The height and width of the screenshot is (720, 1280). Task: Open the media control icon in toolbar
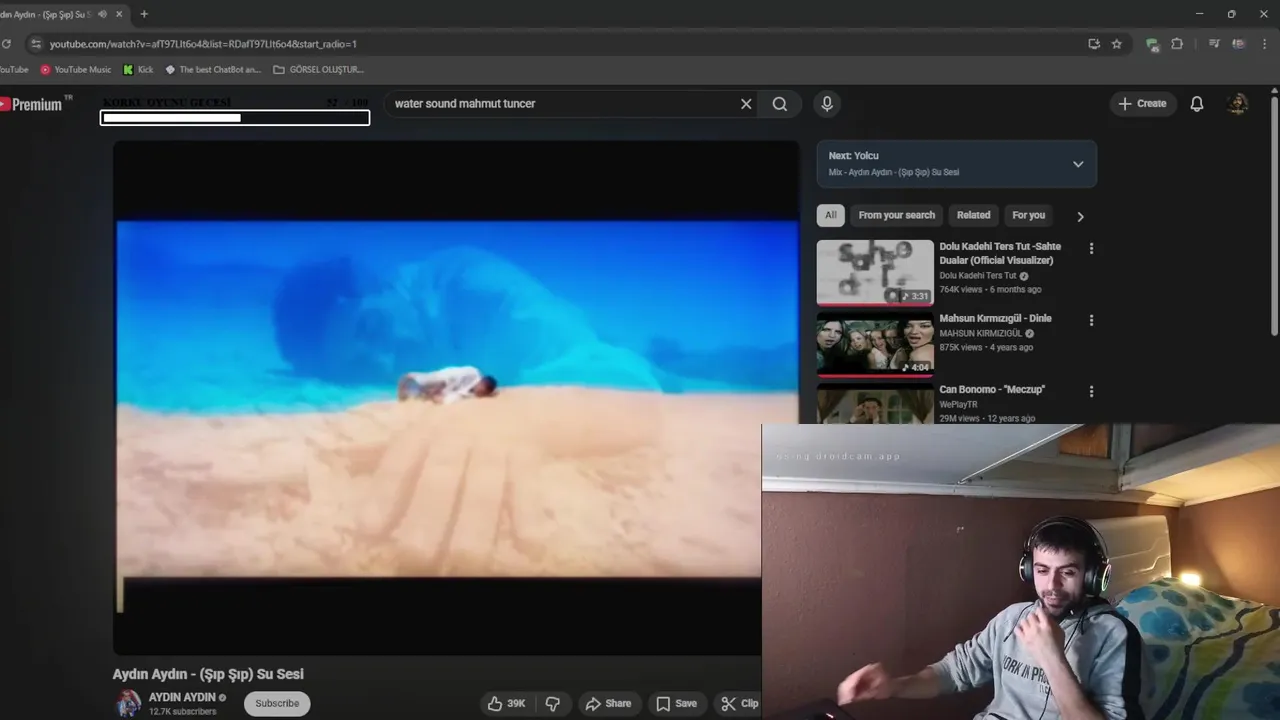1214,44
